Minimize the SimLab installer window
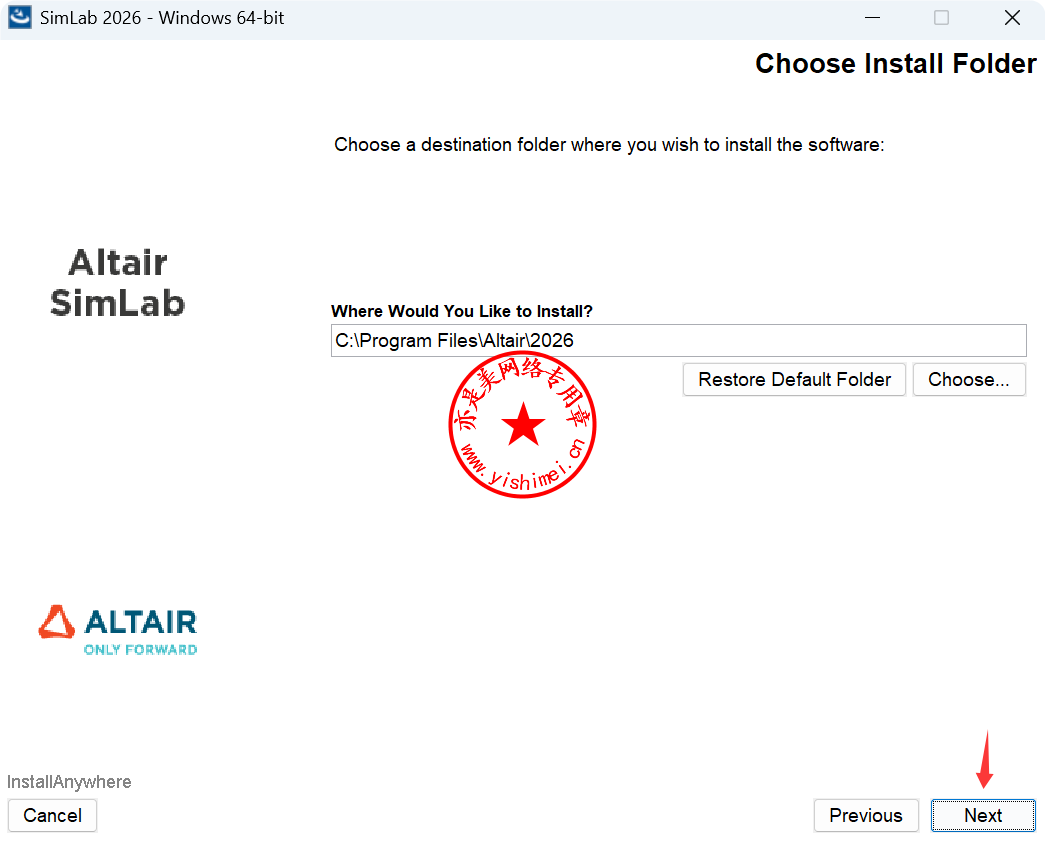The image size is (1045, 849). tap(871, 18)
